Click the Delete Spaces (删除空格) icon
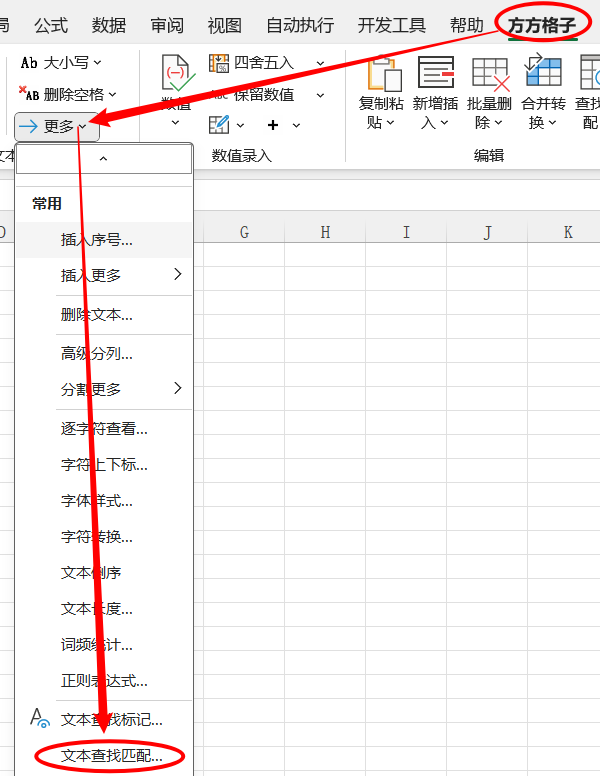The width and height of the screenshot is (600, 776). click(30, 95)
